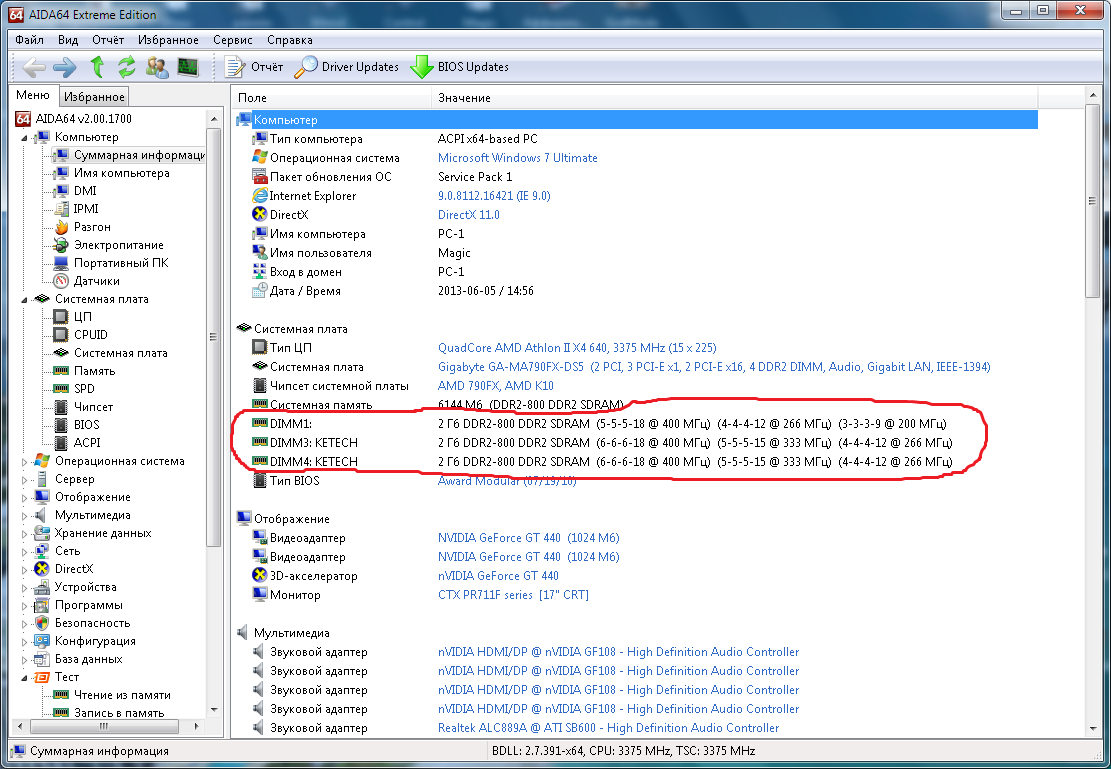Image resolution: width=1111 pixels, height=769 pixels.
Task: Click the sidebar scroll down arrow
Action: tap(214, 709)
